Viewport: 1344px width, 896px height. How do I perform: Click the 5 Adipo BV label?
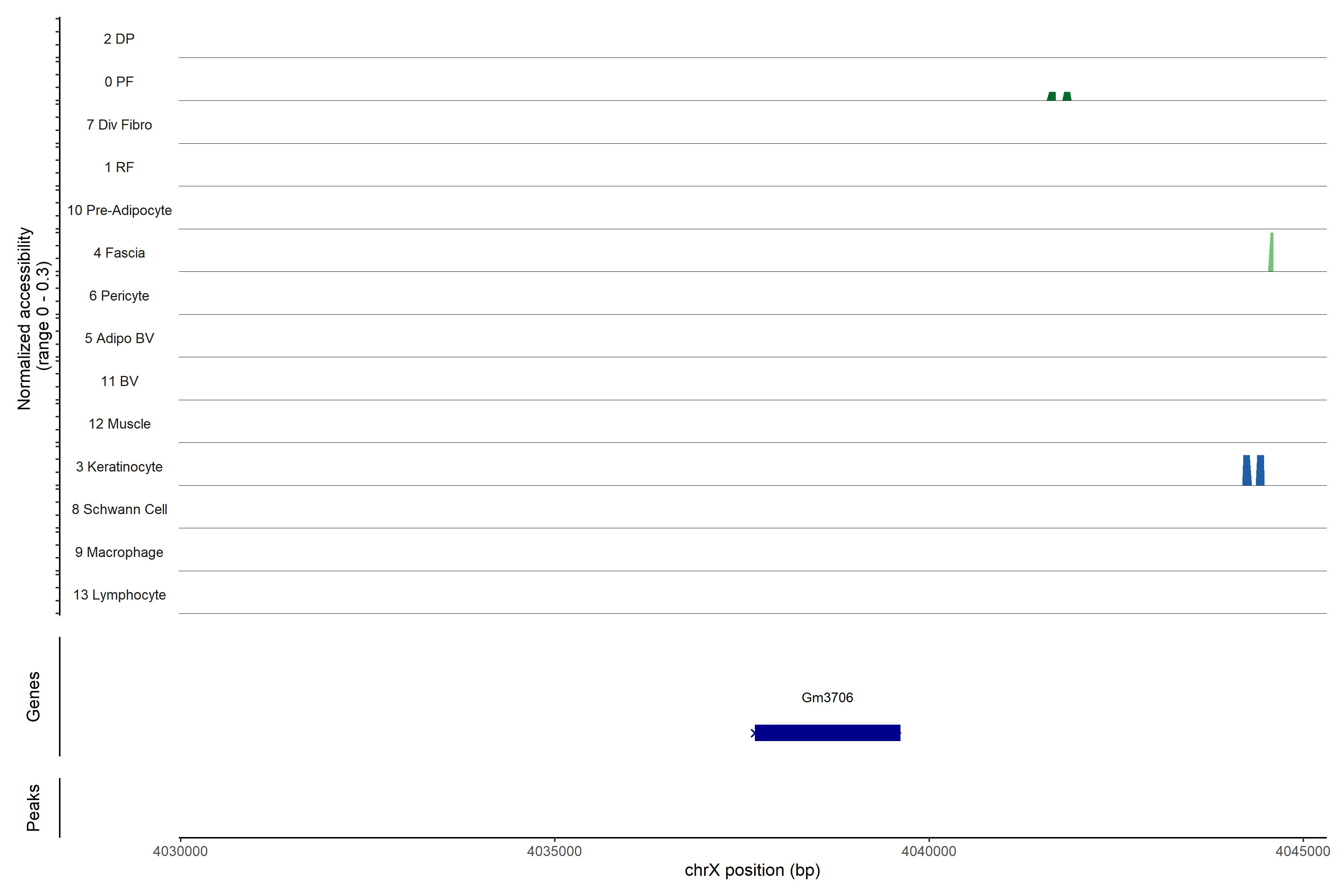[119, 338]
